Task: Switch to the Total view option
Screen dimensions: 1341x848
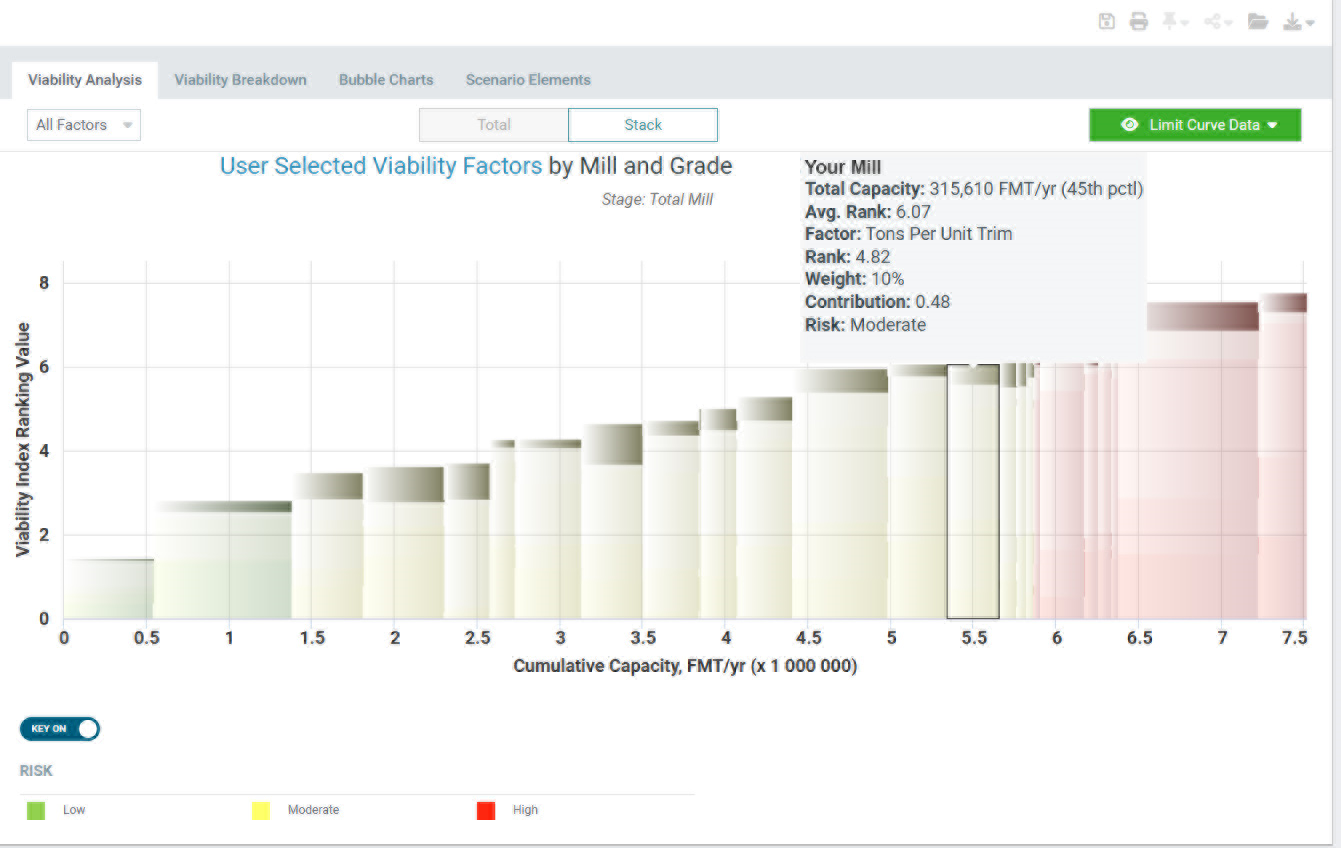Action: (493, 124)
